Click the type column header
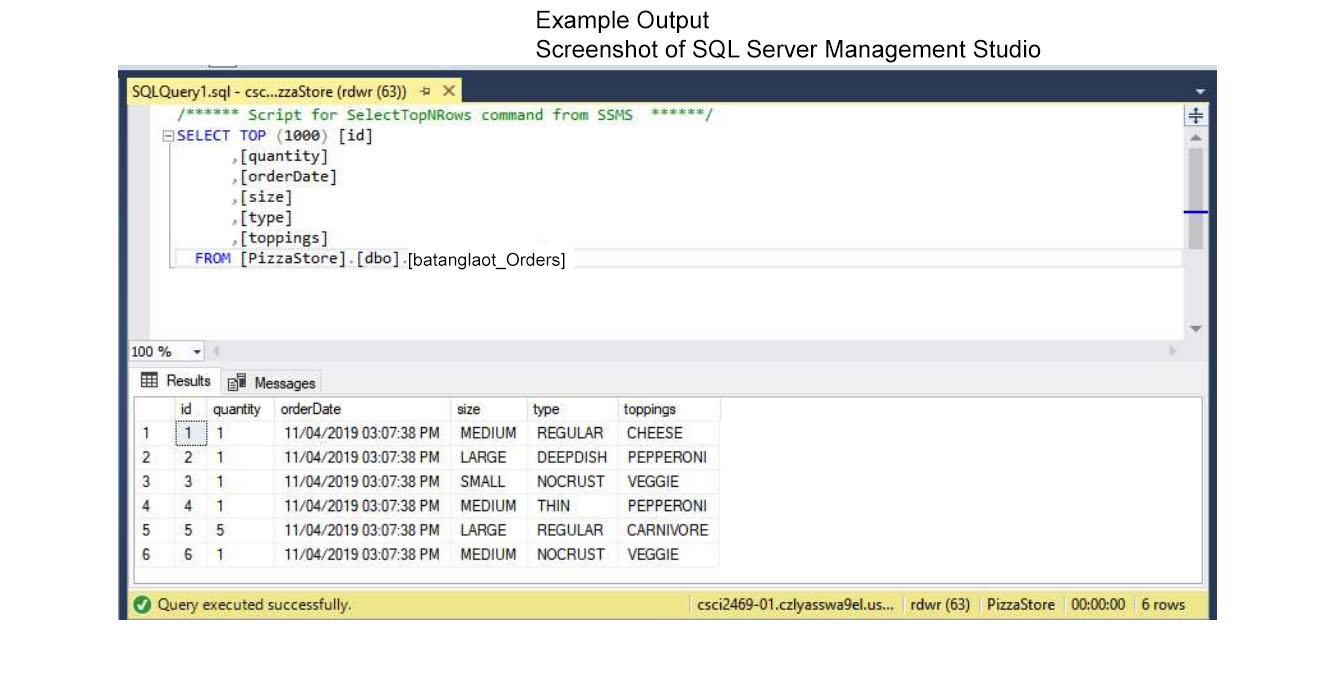The image size is (1320, 681). click(x=572, y=409)
